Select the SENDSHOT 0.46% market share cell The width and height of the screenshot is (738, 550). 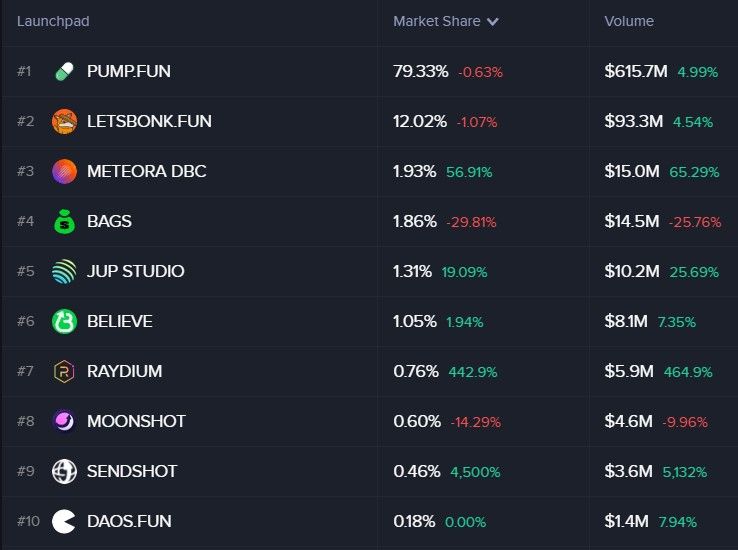pos(415,471)
